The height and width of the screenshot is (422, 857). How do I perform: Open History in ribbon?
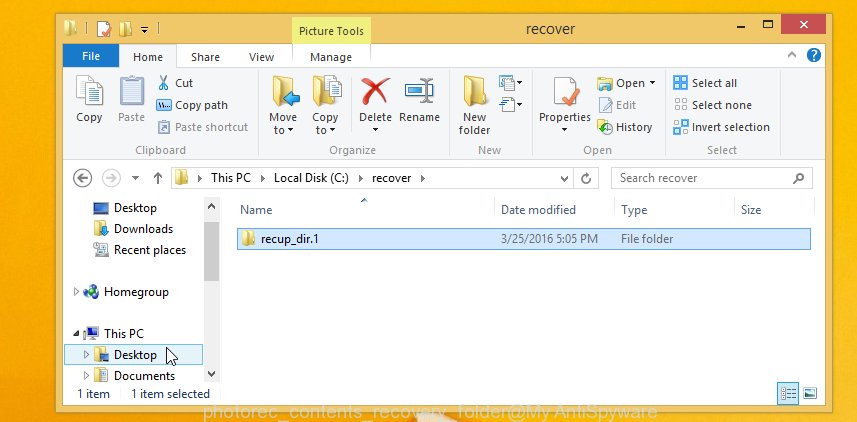[x=625, y=127]
